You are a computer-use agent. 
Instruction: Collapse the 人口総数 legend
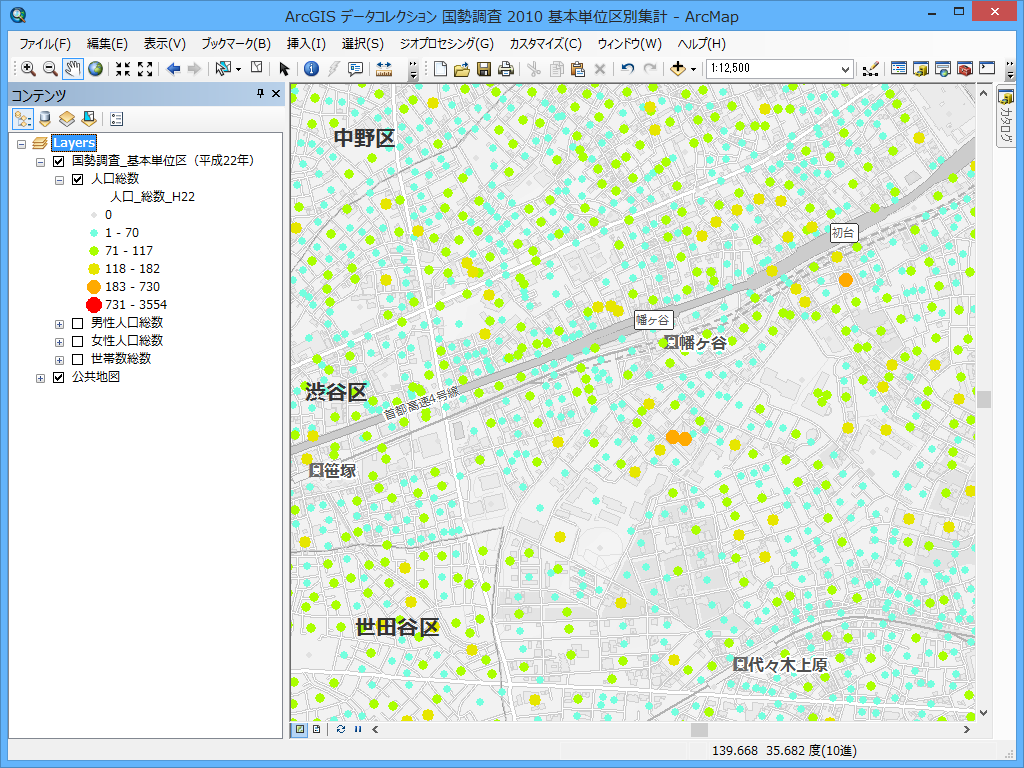tap(59, 180)
